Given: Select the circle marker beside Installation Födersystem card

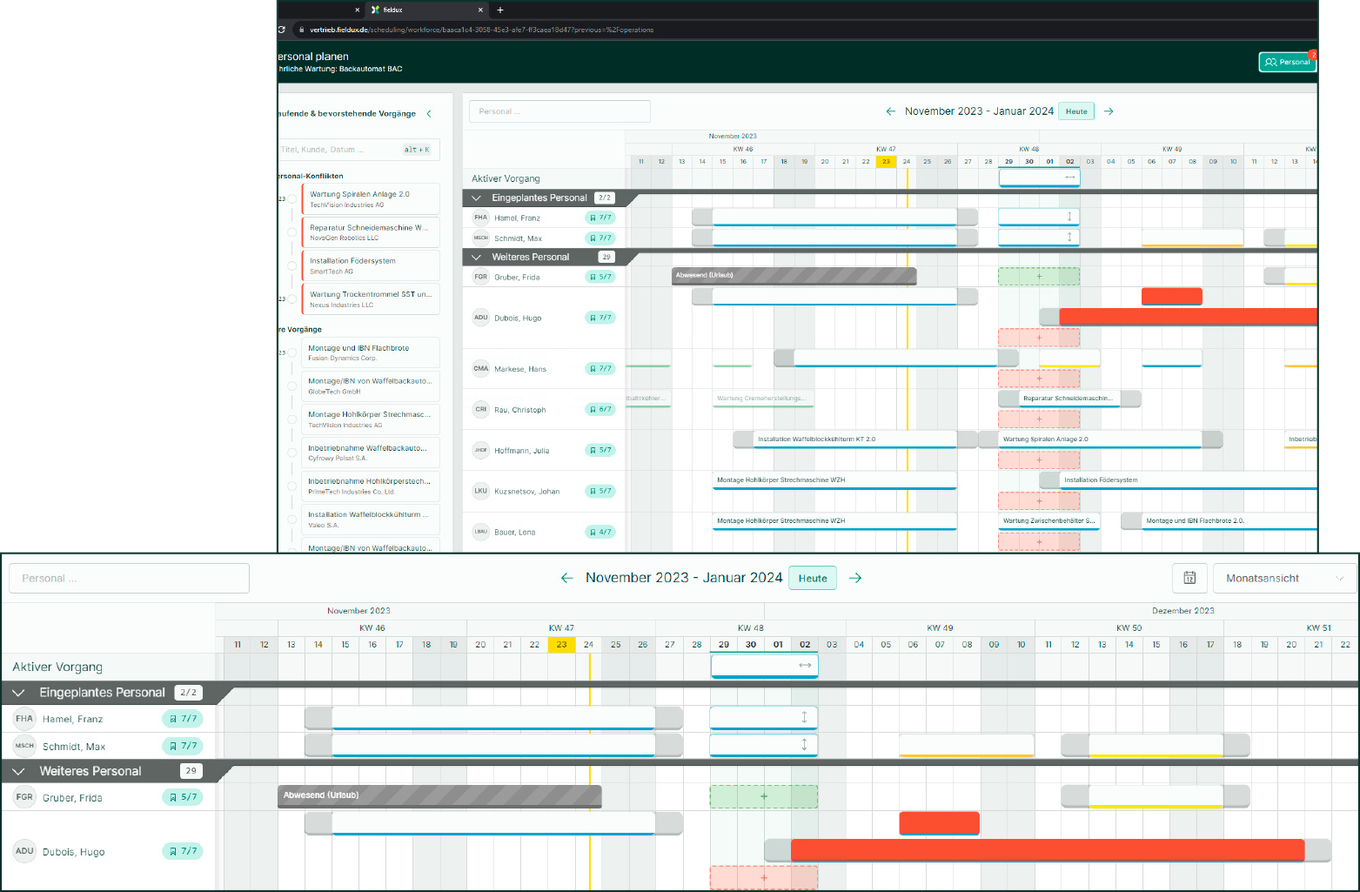Looking at the screenshot, I should pyautogui.click(x=292, y=266).
